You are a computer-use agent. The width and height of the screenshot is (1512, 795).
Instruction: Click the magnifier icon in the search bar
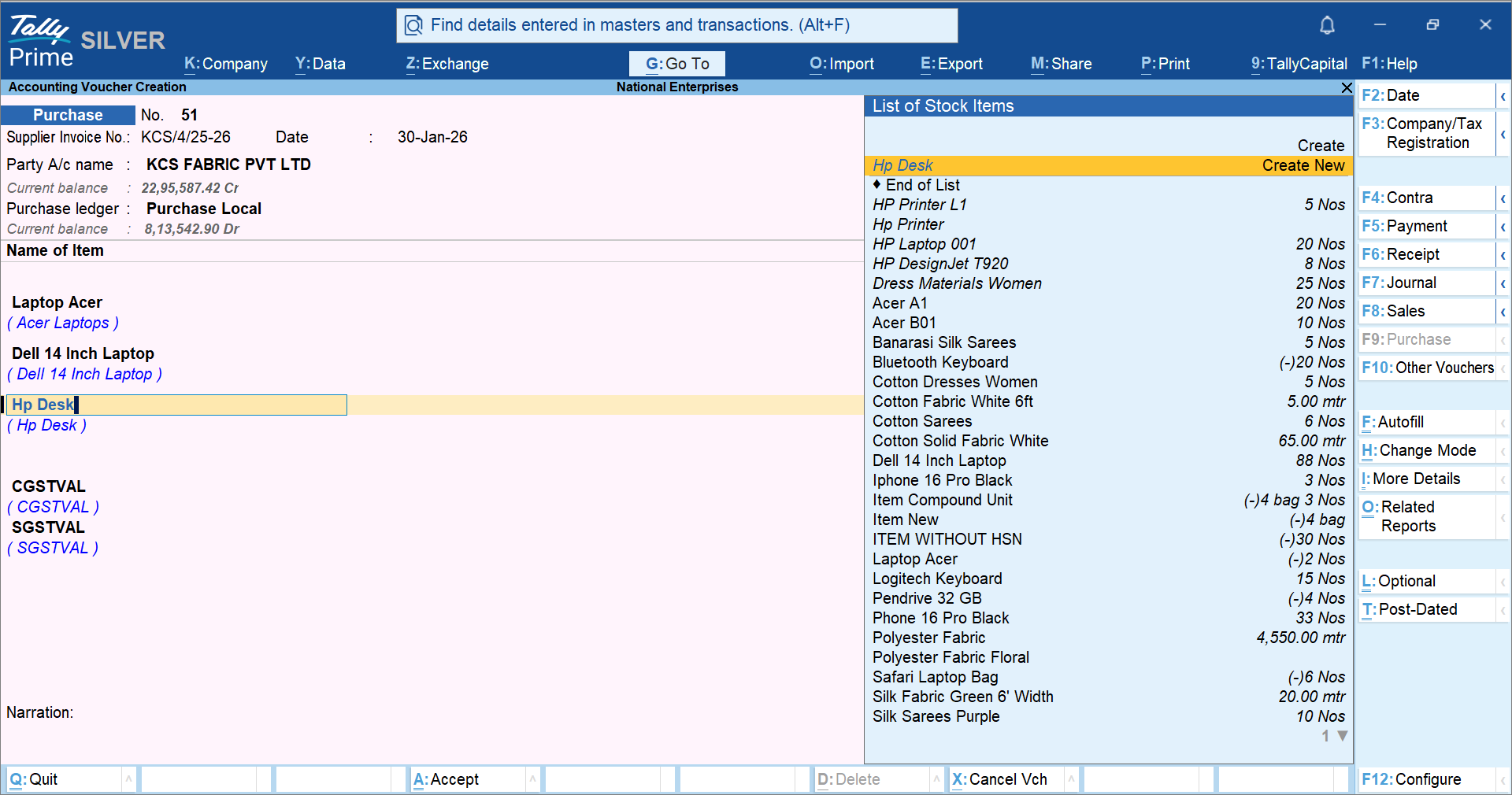[x=414, y=25]
